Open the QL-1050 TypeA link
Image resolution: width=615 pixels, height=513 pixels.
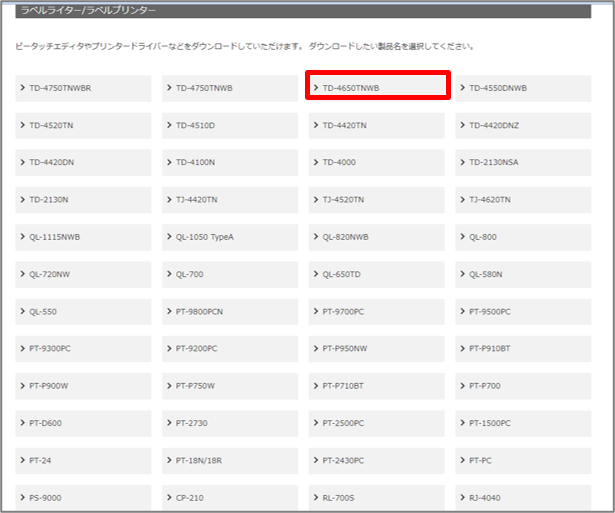[230, 237]
